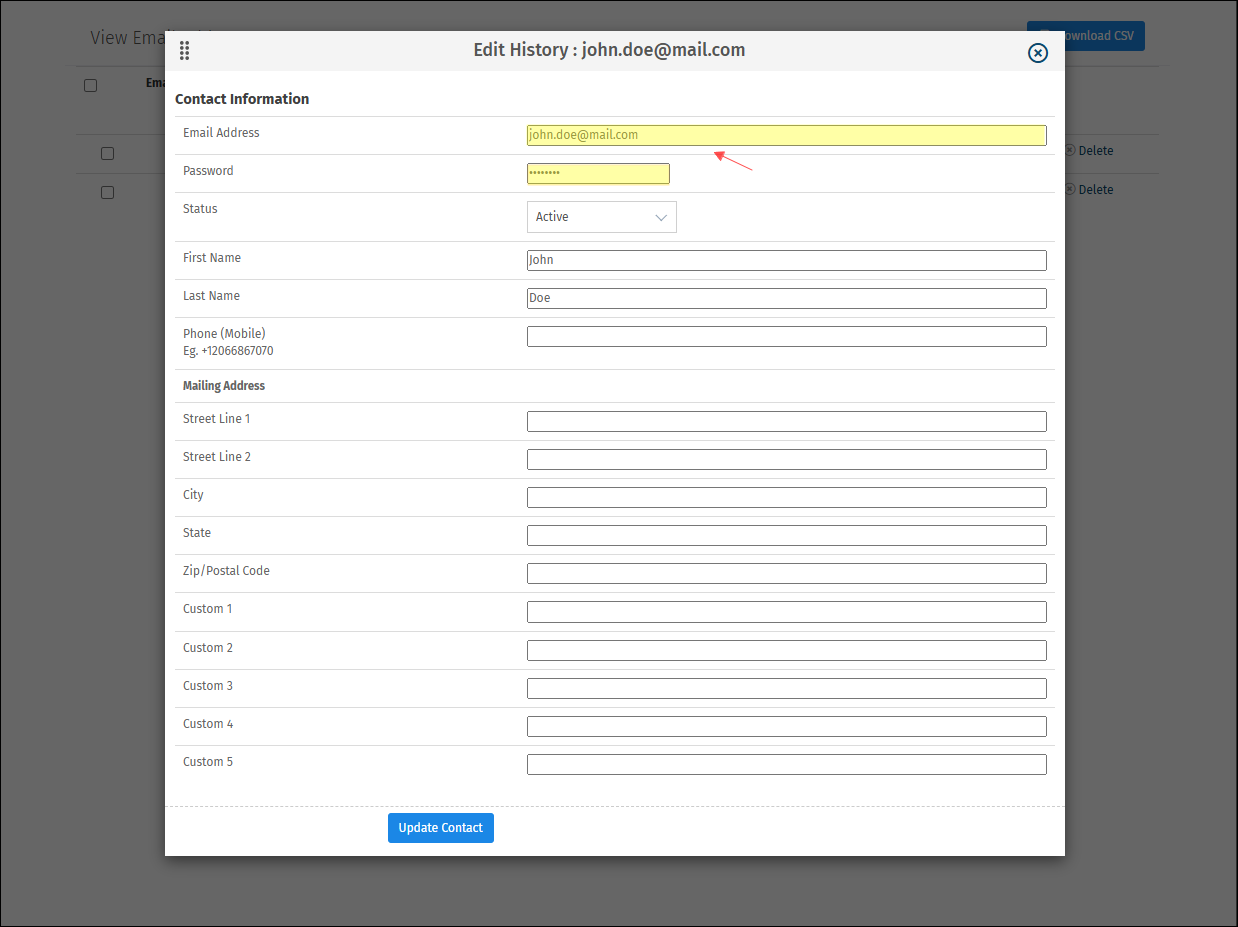
Task: Click the Password field
Action: point(598,173)
